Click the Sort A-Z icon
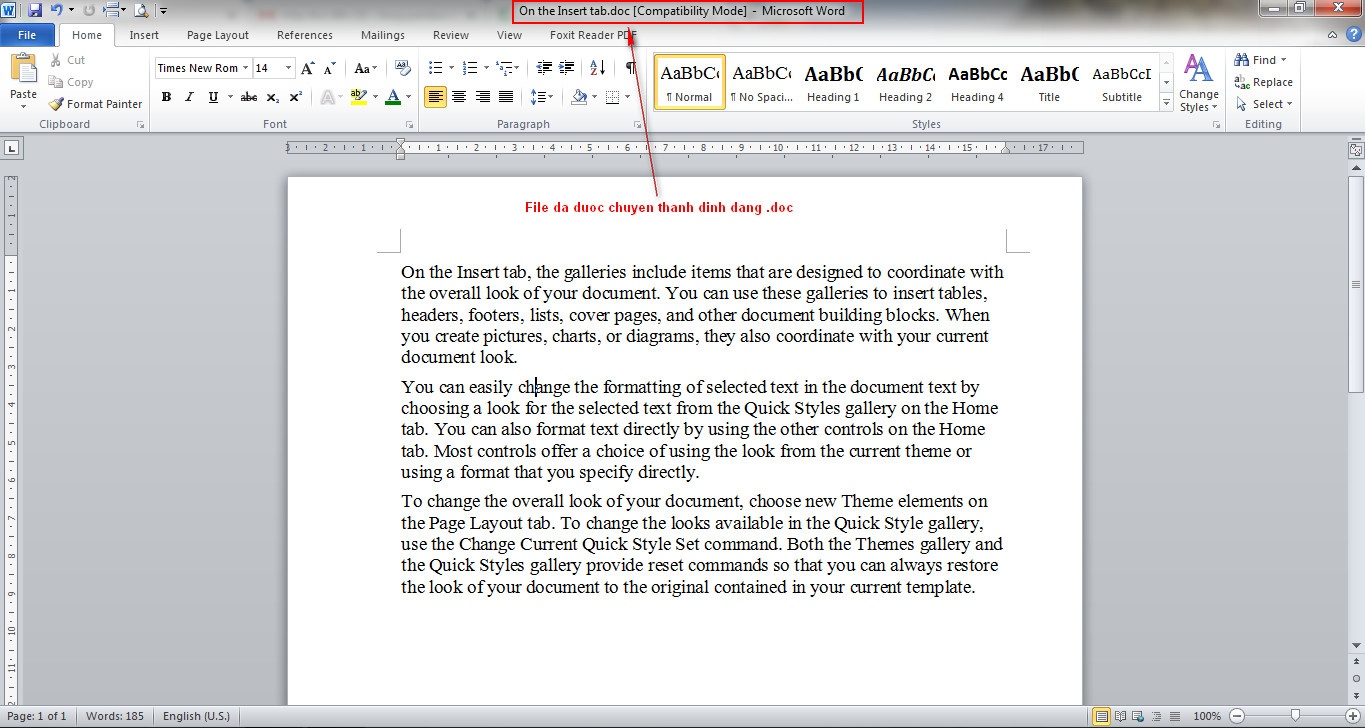The width and height of the screenshot is (1365, 728). [597, 68]
